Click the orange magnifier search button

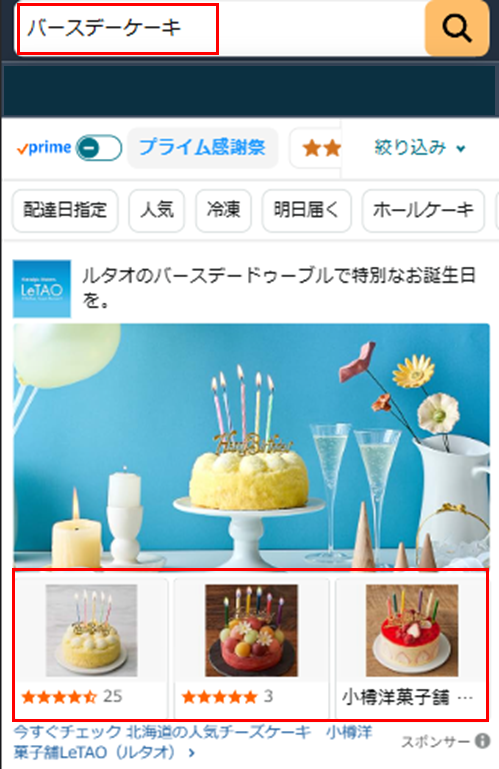coord(457,28)
